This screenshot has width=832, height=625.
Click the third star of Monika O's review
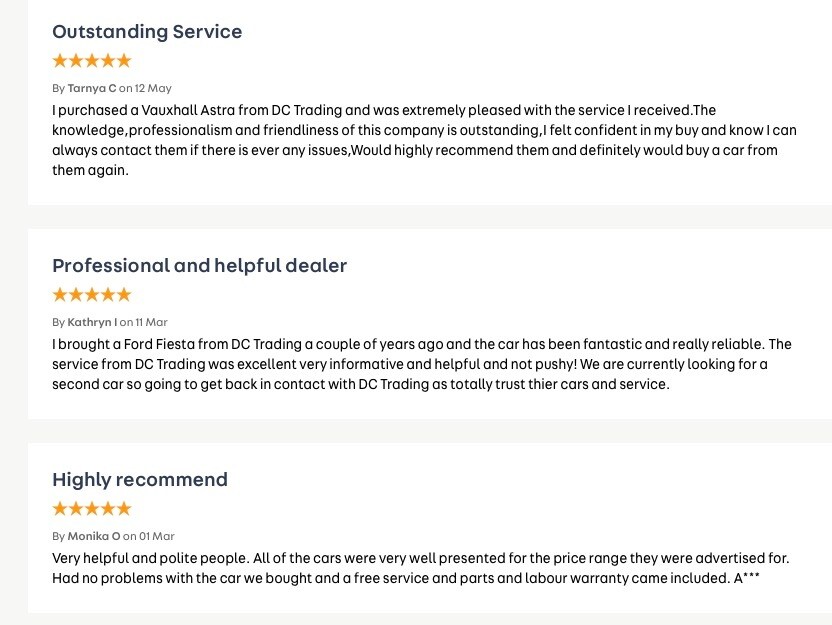(x=92, y=509)
